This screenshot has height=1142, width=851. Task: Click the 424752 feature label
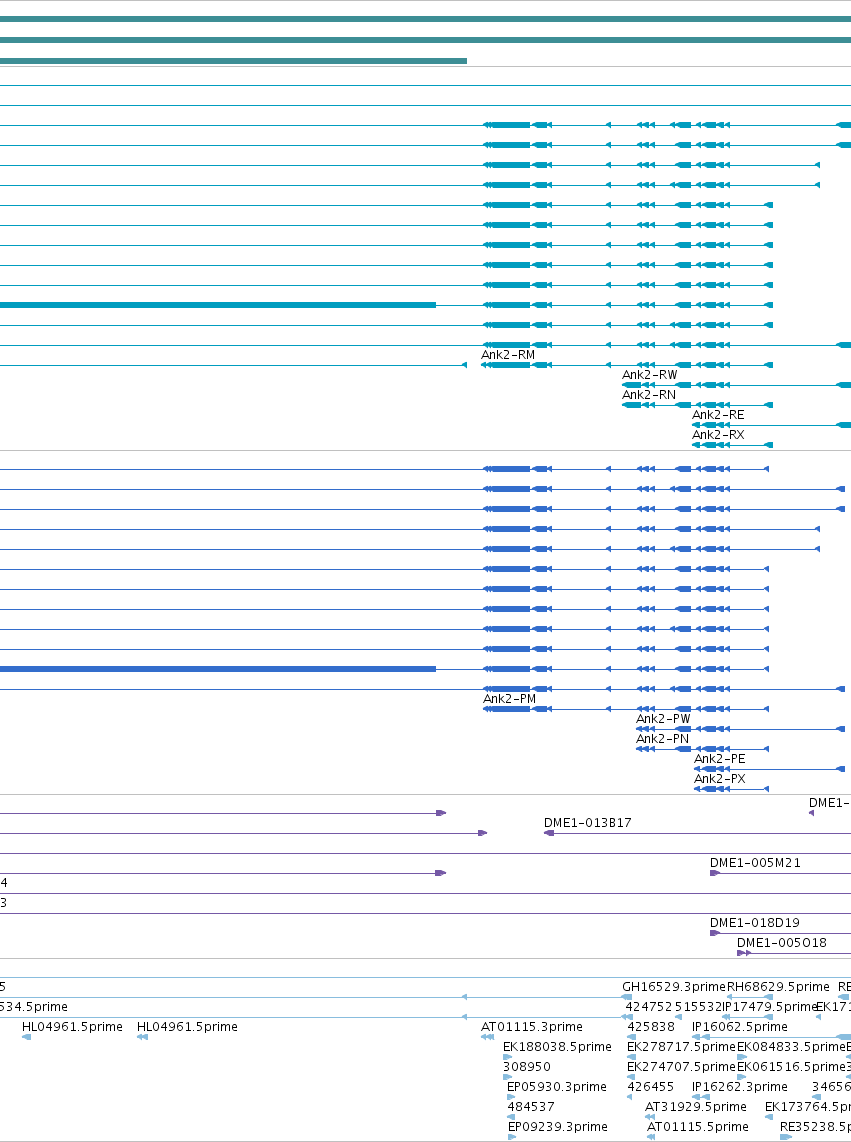pos(649,1007)
